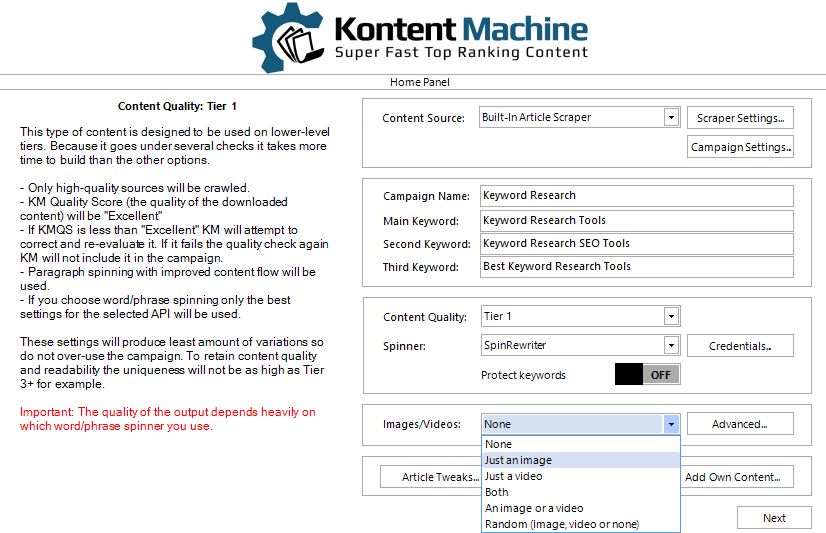The height and width of the screenshot is (533, 826).
Task: Click the Advanced button
Action: (740, 424)
